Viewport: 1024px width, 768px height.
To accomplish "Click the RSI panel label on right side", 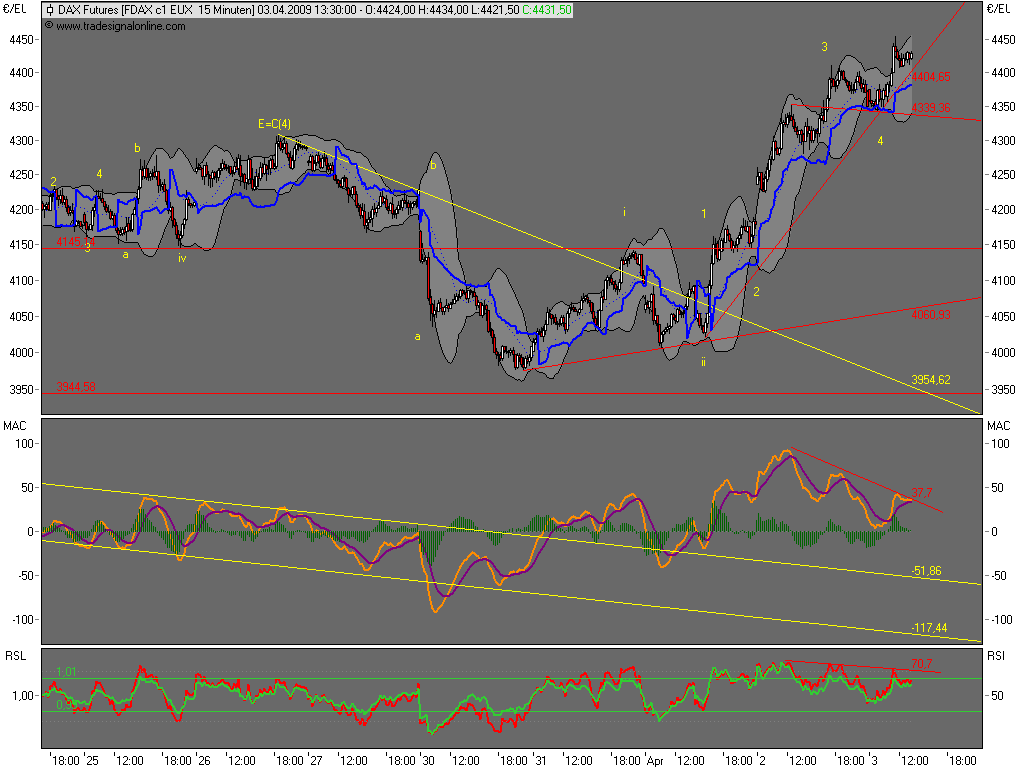I will point(996,656).
